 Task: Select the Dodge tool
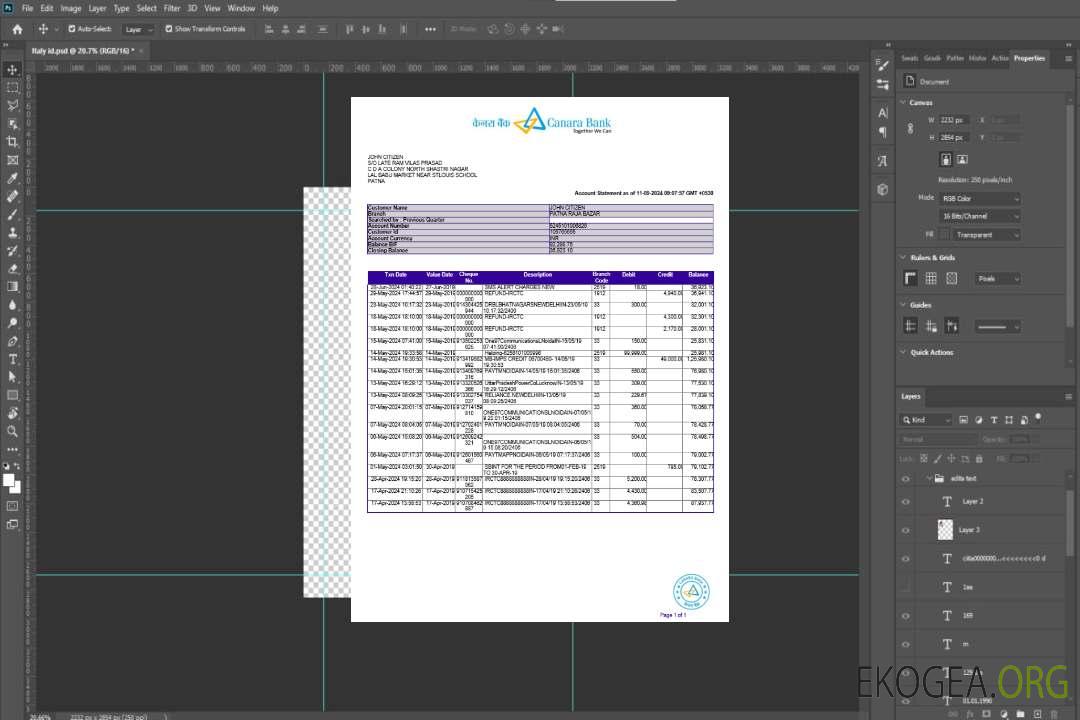(12, 322)
